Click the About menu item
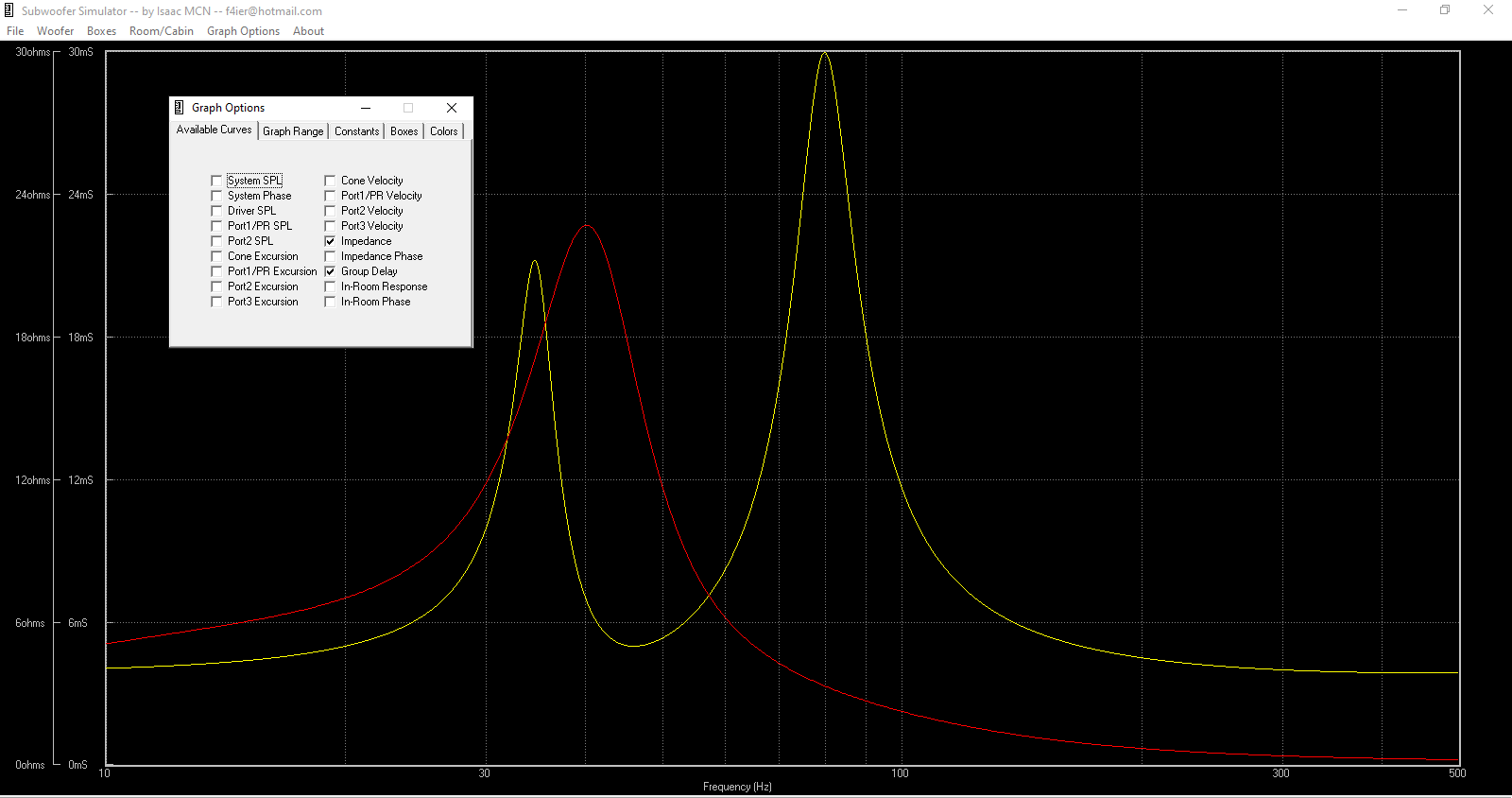This screenshot has height=798, width=1512. pos(308,31)
